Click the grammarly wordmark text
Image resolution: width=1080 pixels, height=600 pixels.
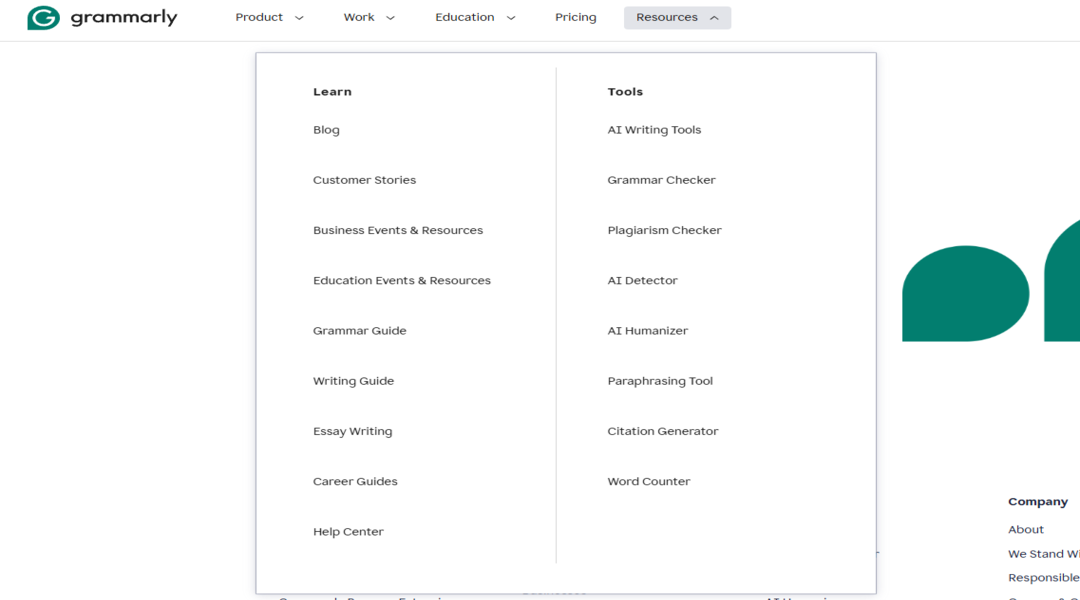[124, 17]
